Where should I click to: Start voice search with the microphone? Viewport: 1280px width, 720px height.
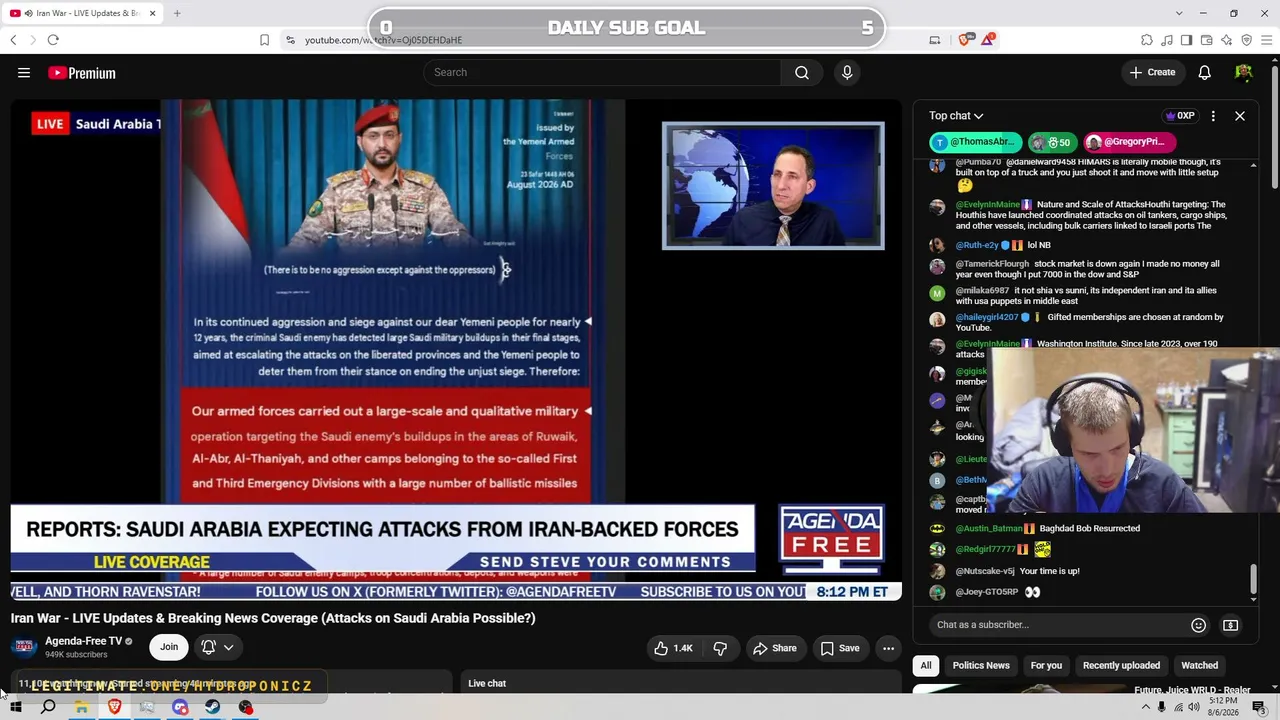pyautogui.click(x=847, y=72)
